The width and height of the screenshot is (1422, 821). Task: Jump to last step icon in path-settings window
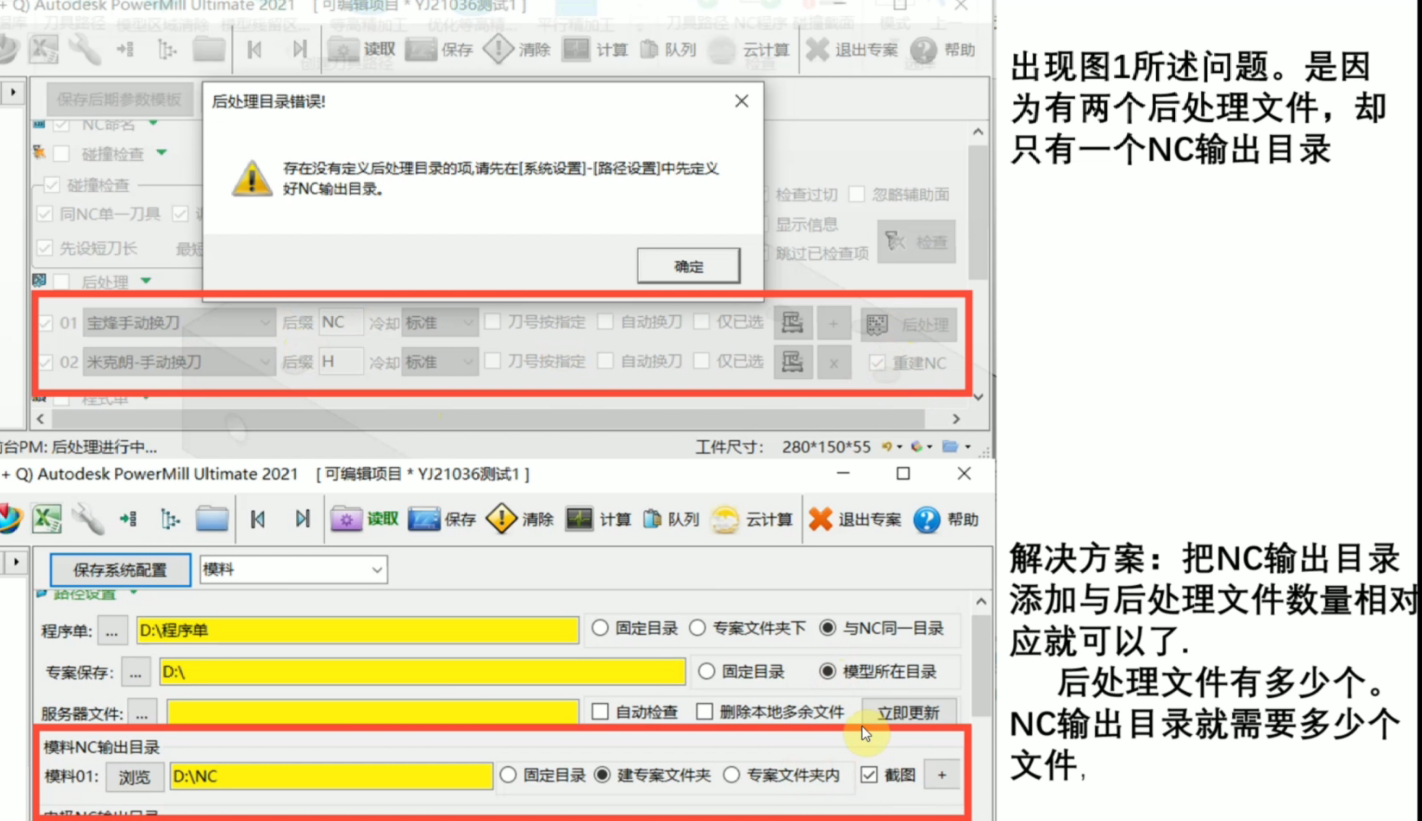point(302,519)
